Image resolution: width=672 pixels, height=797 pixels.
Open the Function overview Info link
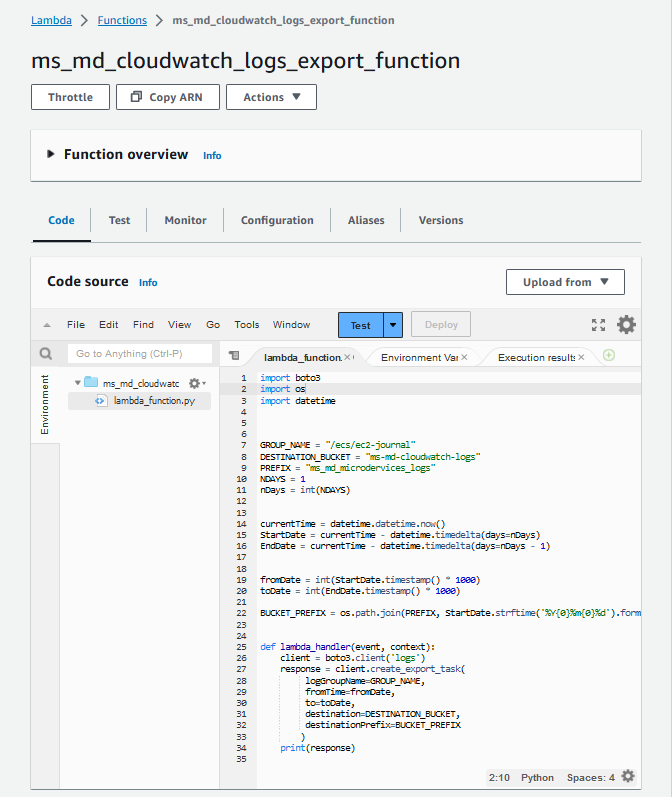tap(212, 156)
